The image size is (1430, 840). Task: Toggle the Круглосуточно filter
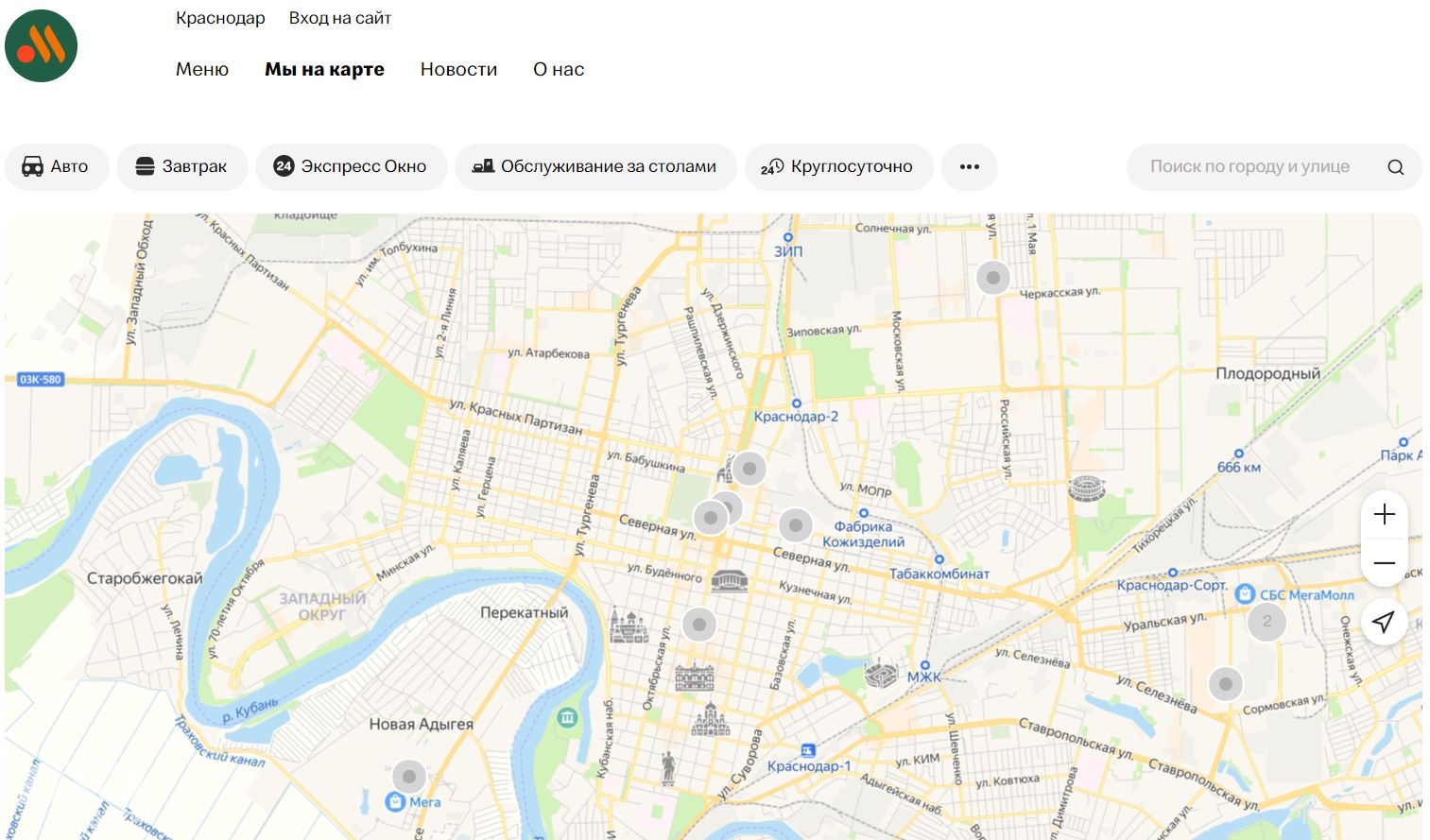(837, 167)
